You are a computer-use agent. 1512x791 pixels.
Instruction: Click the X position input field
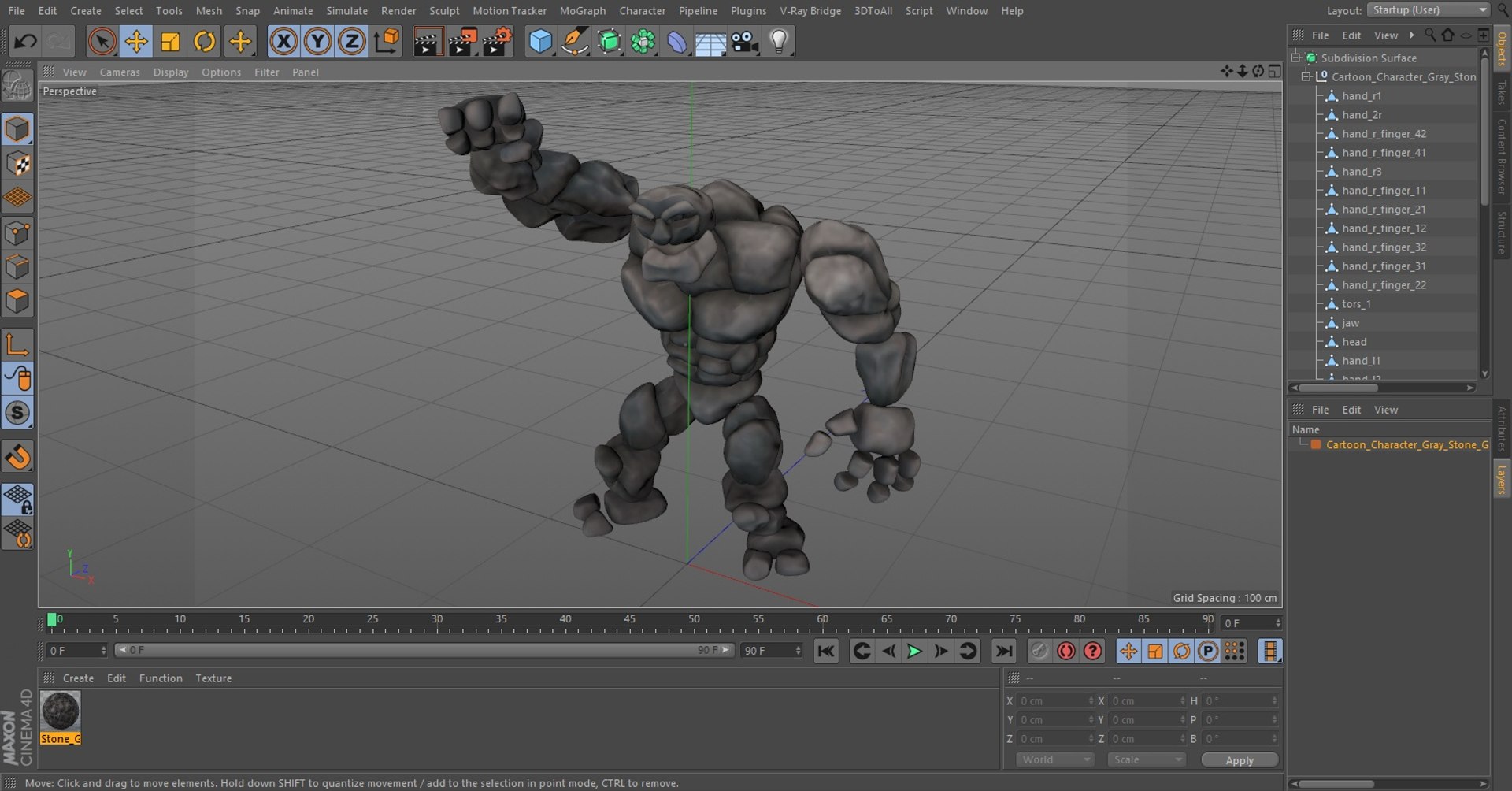[x=1055, y=701]
